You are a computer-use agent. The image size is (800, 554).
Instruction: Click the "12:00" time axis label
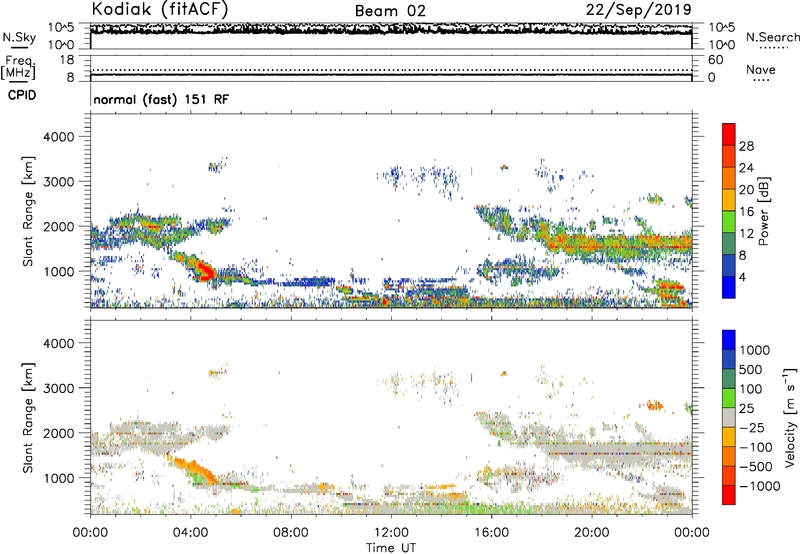[391, 533]
